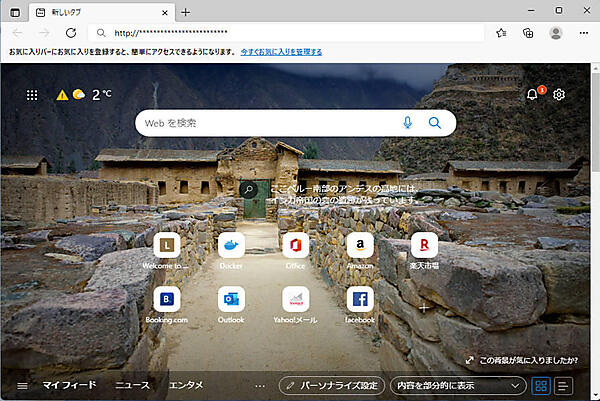Open Settings and more menu

[584, 33]
